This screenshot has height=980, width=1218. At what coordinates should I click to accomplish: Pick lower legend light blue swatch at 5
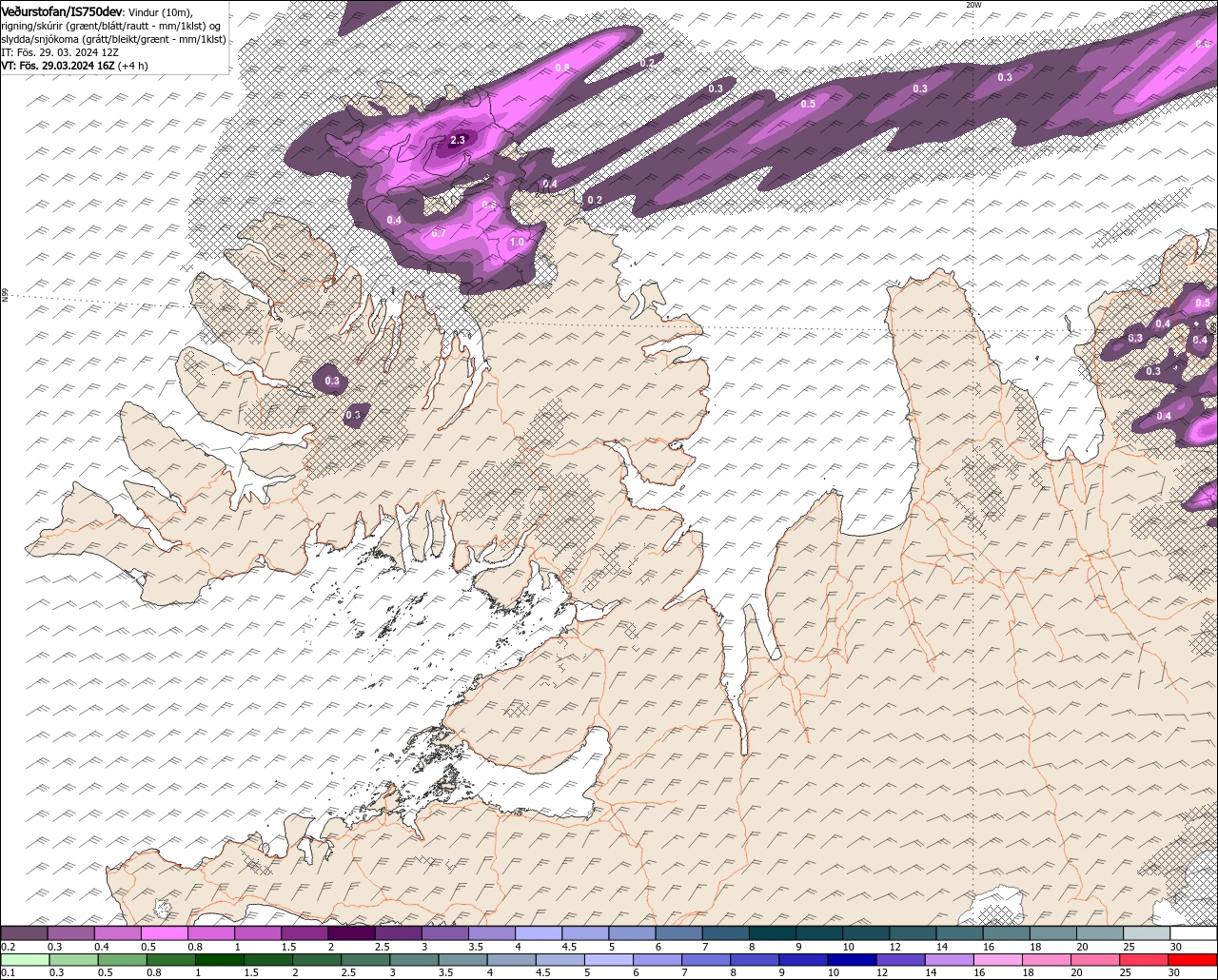click(x=609, y=960)
